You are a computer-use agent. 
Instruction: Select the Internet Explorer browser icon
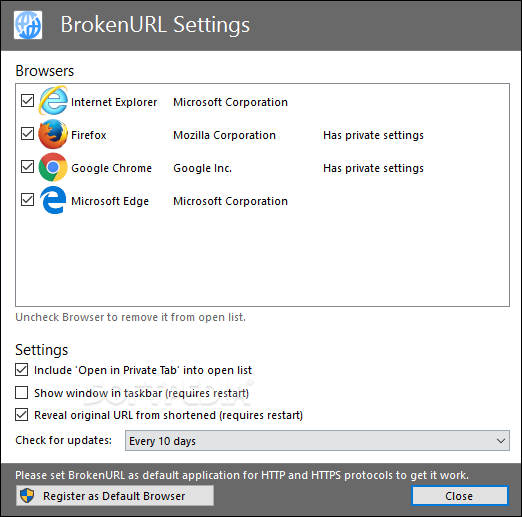click(x=53, y=100)
